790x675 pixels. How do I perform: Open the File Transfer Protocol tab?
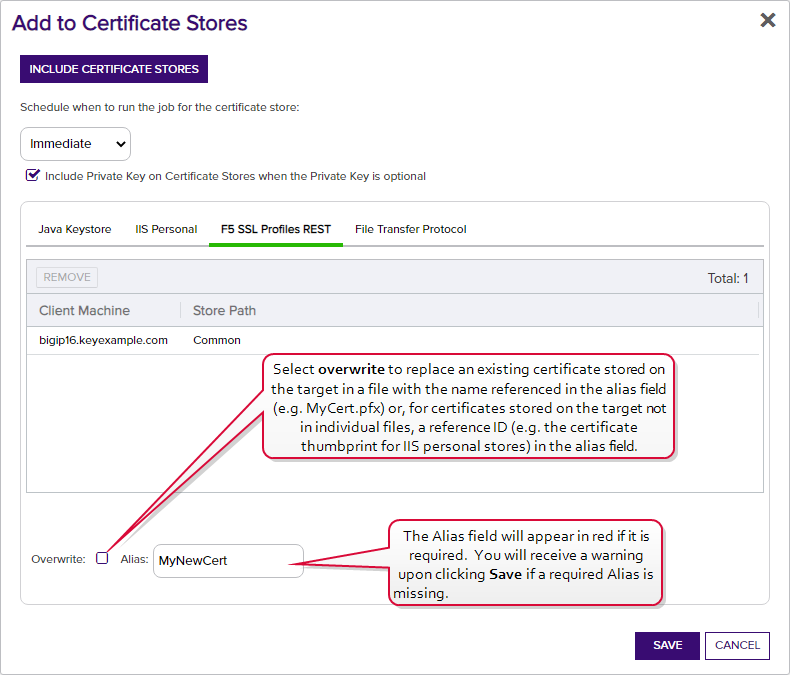(411, 229)
